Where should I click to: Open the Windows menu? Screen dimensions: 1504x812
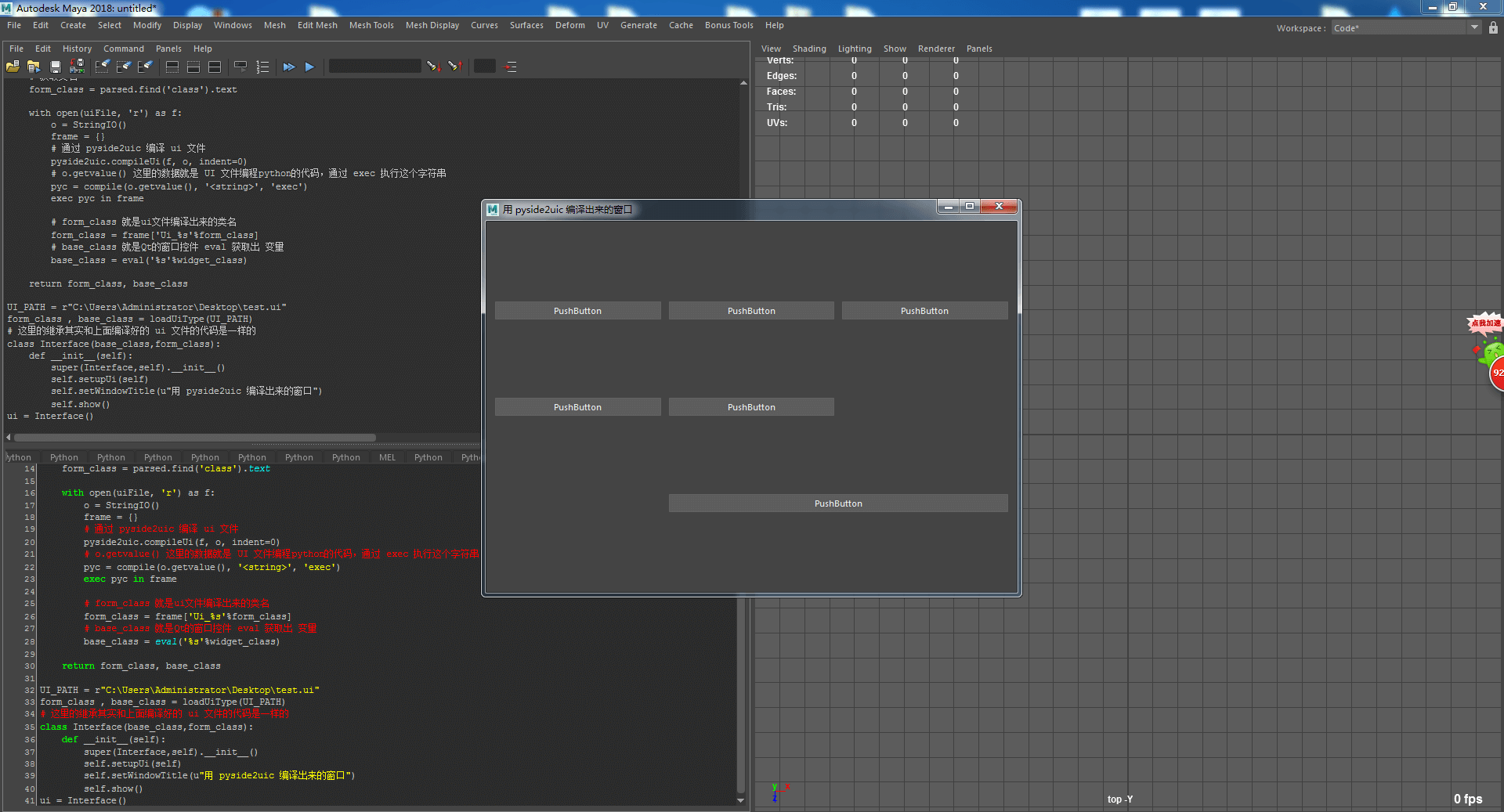click(233, 25)
